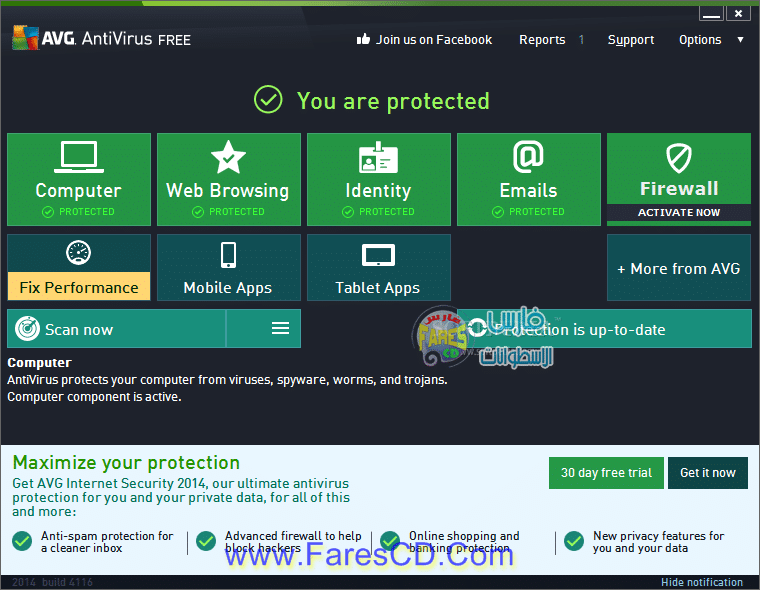Open the Fix Performance gauge icon
The image size is (760, 590).
tap(79, 253)
